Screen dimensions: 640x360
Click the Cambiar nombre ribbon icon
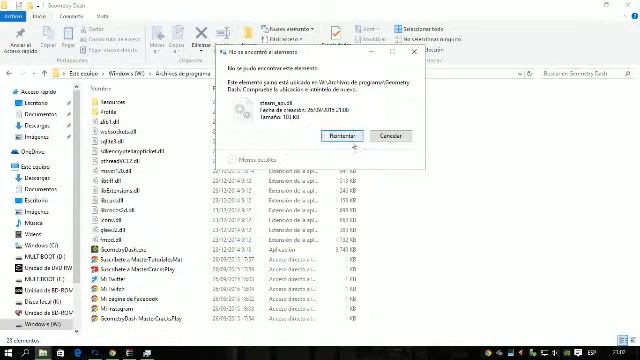click(x=223, y=33)
